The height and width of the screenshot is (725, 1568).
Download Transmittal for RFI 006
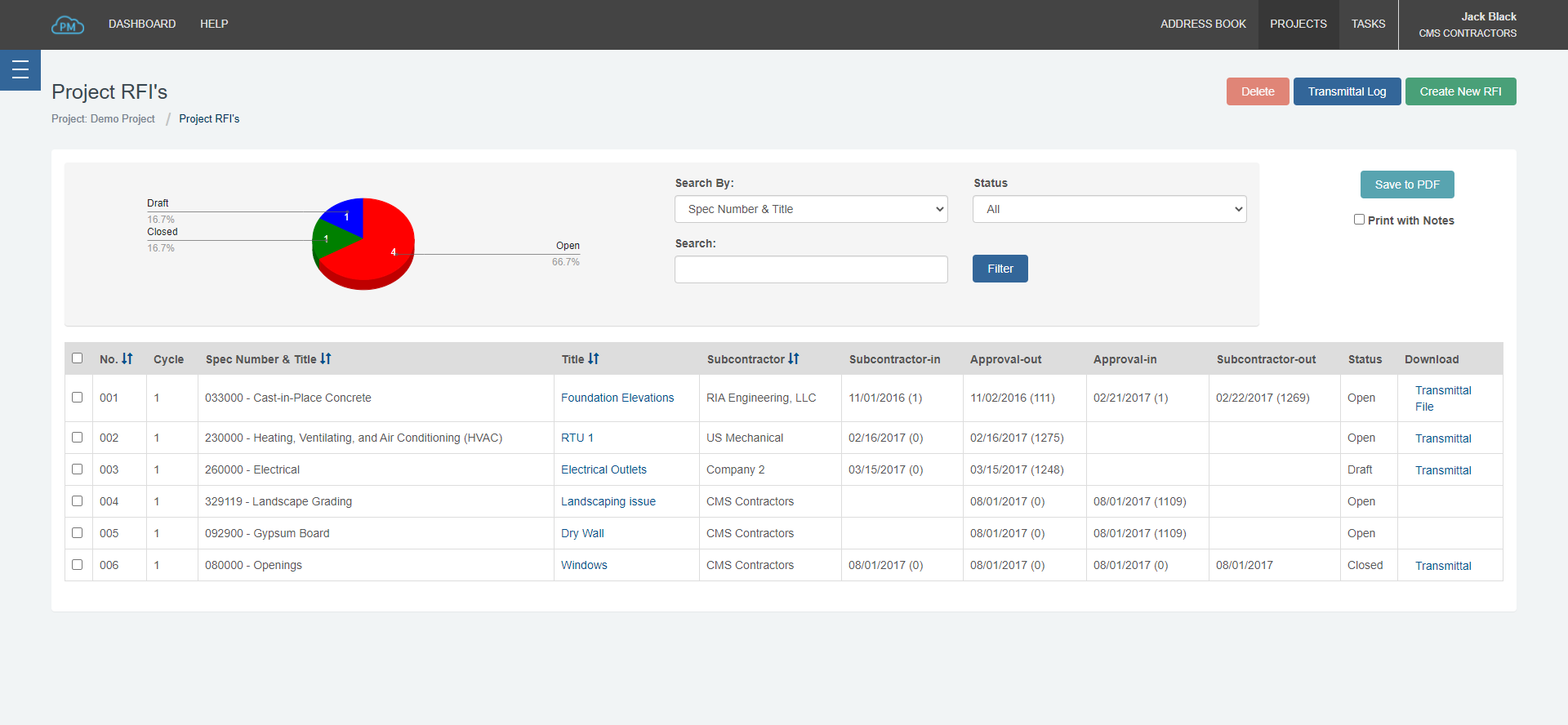(1443, 566)
